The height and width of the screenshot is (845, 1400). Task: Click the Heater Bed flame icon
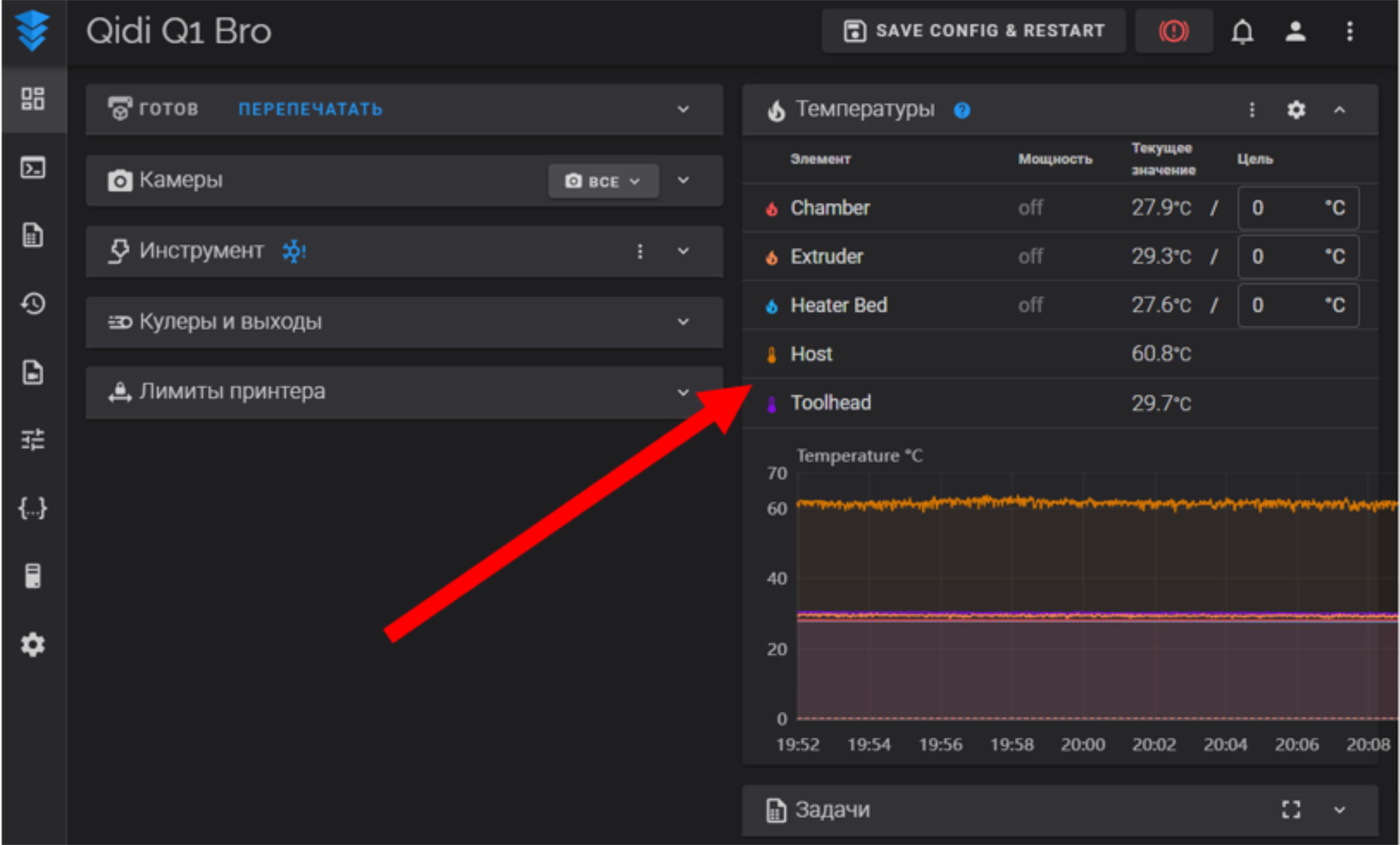coord(772,306)
